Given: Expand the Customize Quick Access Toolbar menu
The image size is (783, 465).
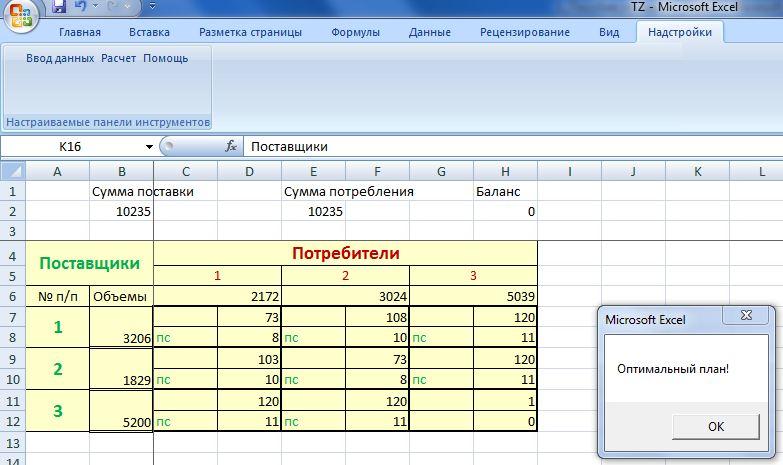Looking at the screenshot, I should [152, 7].
